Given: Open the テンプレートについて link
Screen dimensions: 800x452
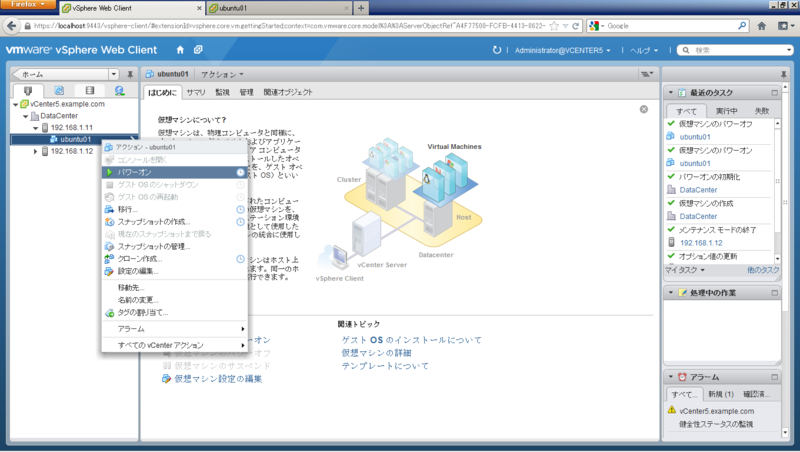Looking at the screenshot, I should click(385, 366).
